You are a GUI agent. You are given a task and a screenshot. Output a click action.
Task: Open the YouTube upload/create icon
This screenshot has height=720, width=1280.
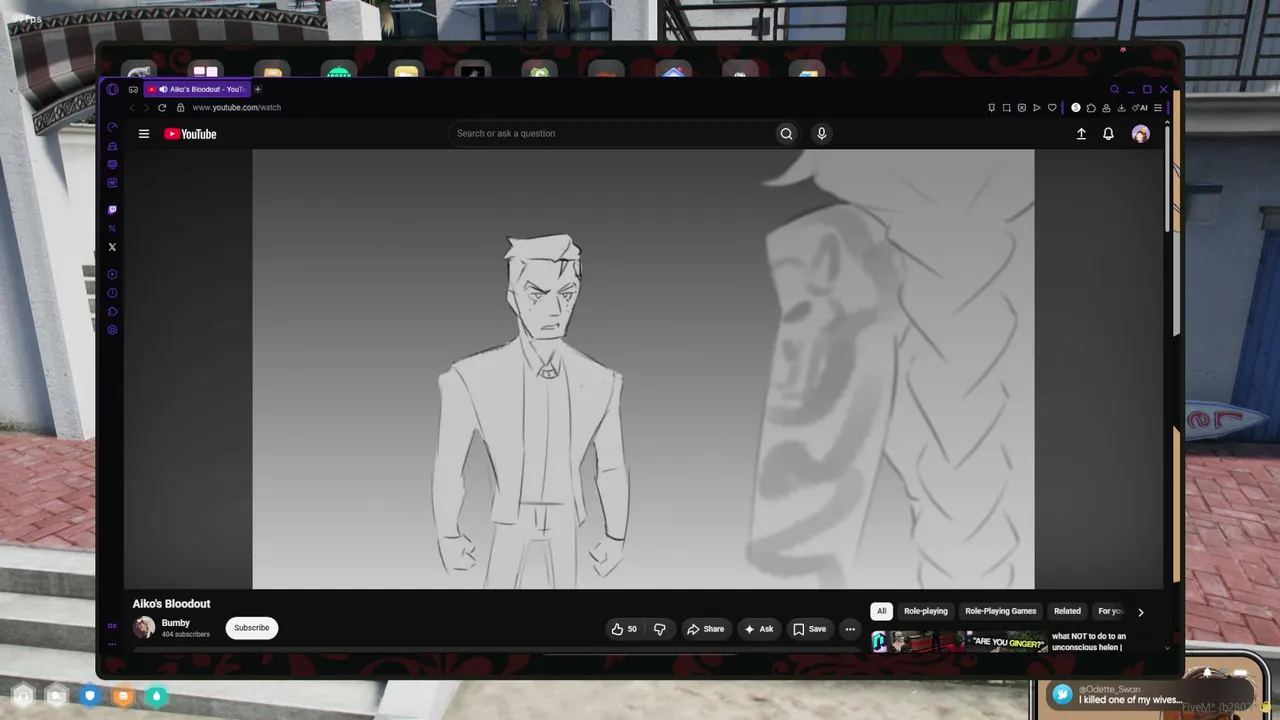coord(1081,134)
